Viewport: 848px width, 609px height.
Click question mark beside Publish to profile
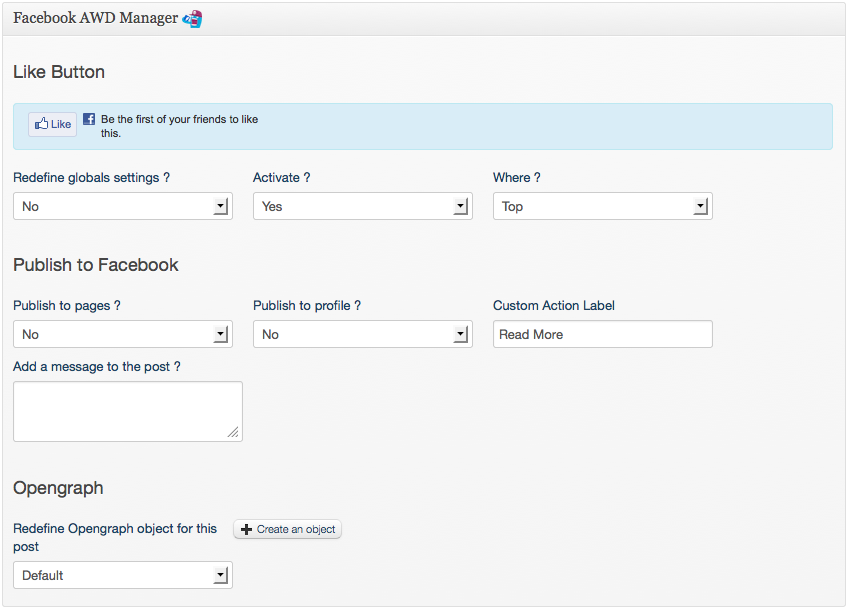point(357,306)
